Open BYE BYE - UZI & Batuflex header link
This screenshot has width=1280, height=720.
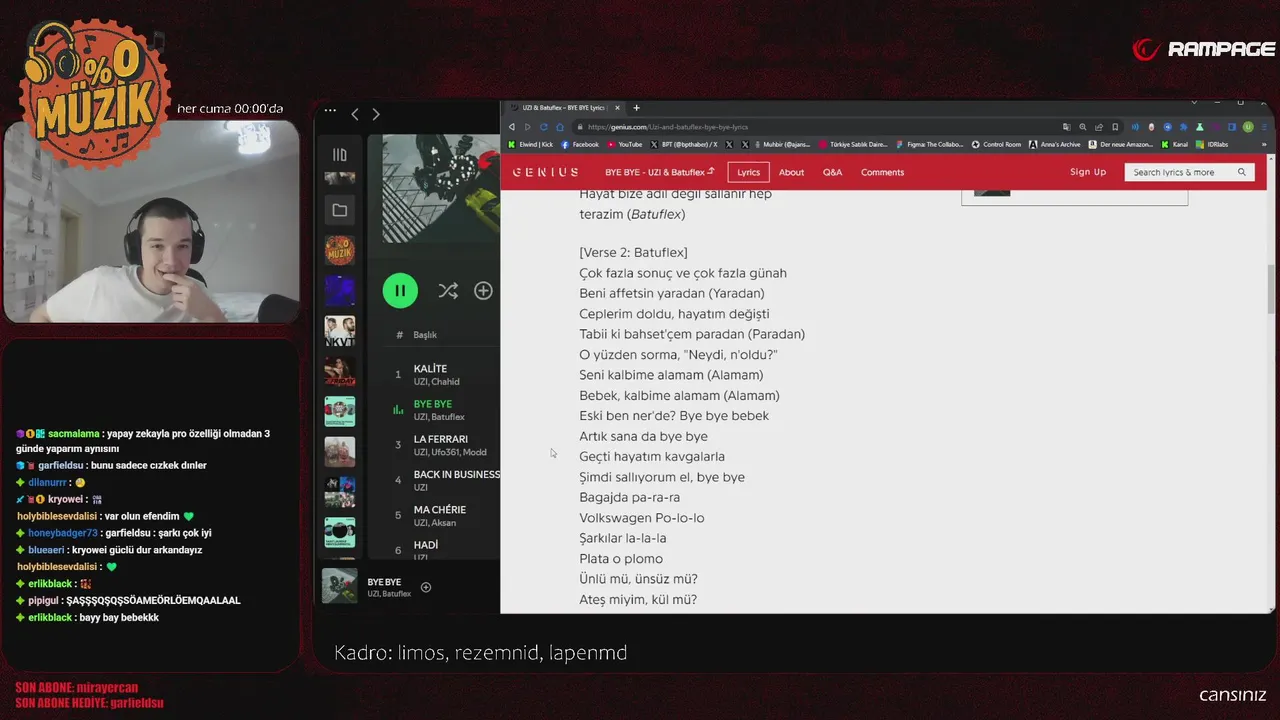click(659, 172)
